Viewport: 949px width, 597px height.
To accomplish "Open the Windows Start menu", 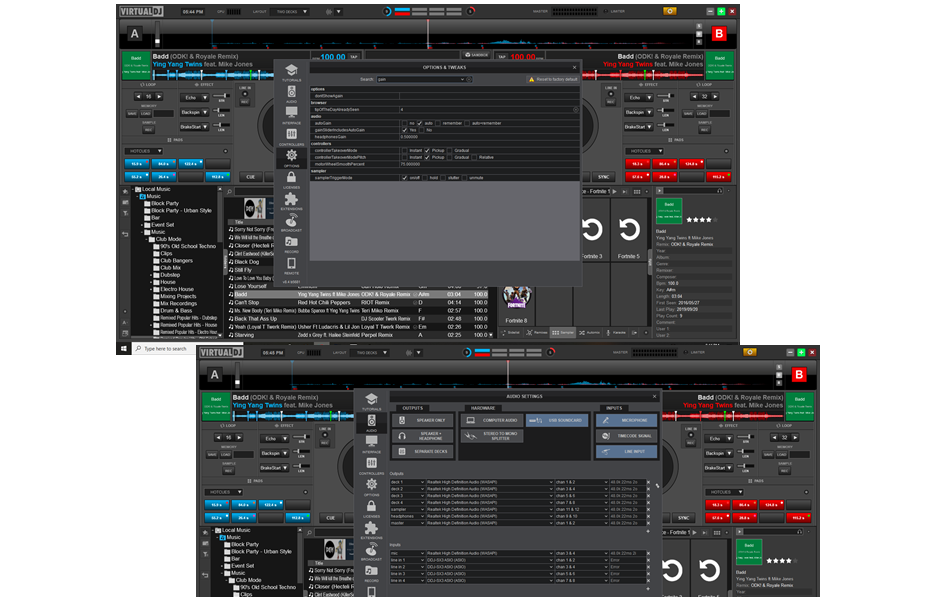I will click(x=124, y=349).
